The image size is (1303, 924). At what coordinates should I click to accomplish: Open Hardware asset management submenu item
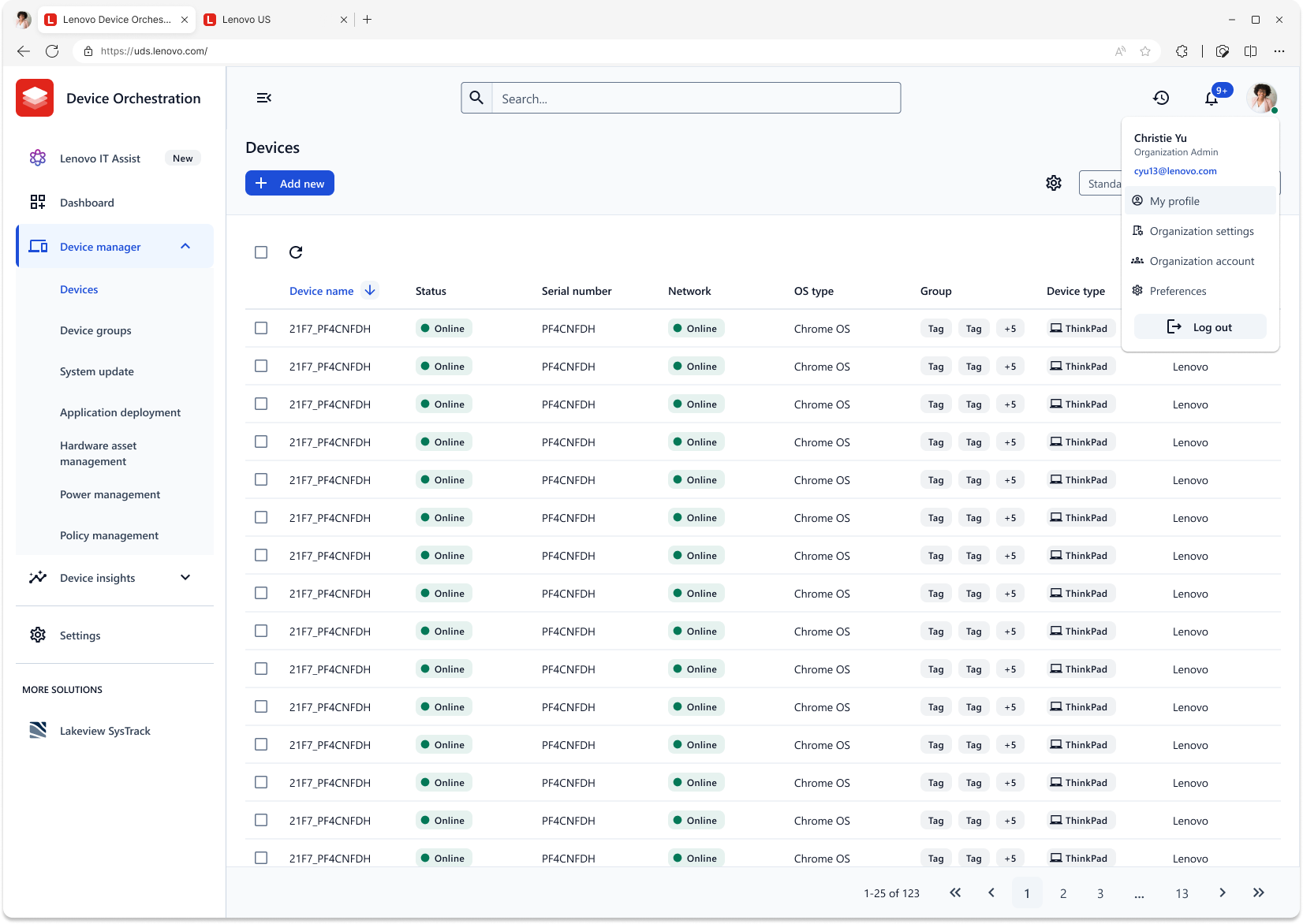click(99, 453)
